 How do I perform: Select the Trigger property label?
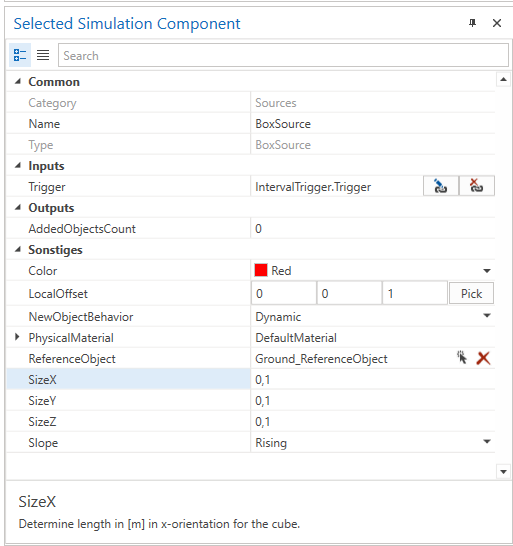tap(47, 187)
